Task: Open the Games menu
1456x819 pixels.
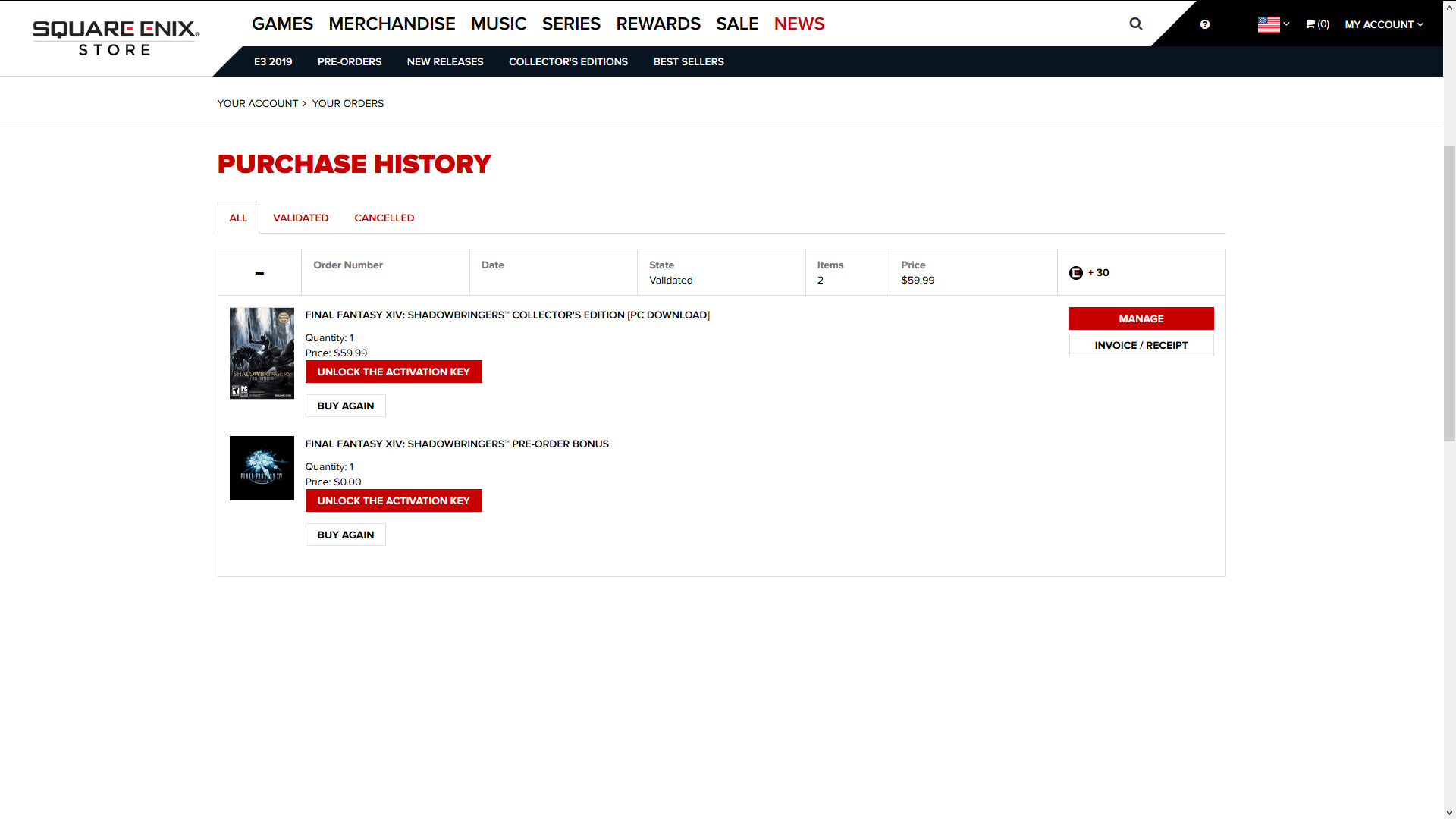Action: pos(282,24)
